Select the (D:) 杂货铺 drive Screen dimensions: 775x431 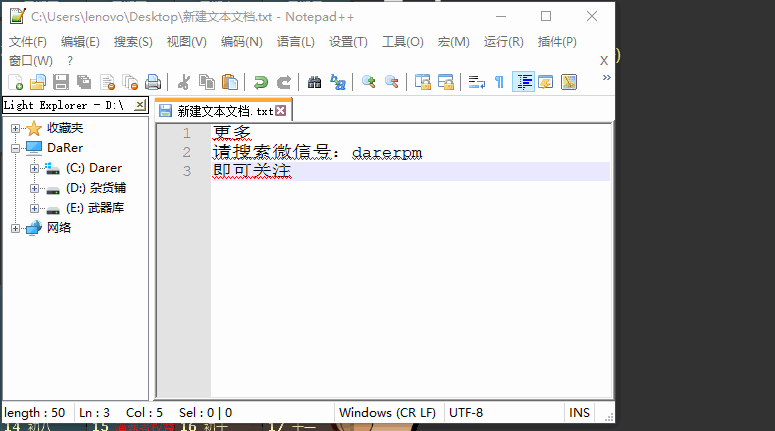tap(96, 188)
